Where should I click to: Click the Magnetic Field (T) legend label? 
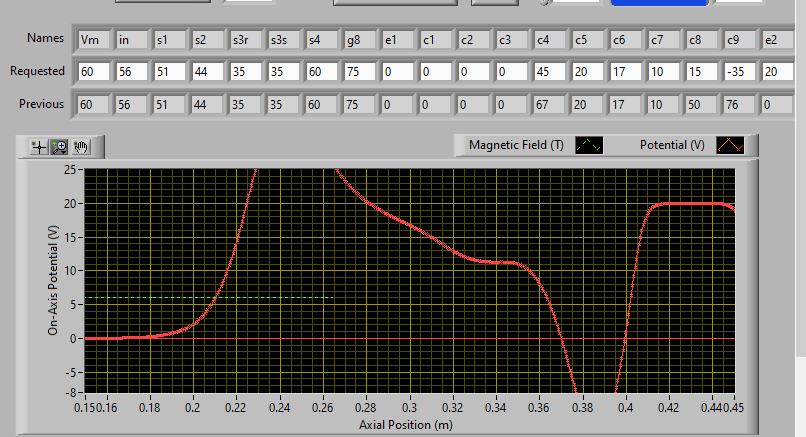(516, 145)
